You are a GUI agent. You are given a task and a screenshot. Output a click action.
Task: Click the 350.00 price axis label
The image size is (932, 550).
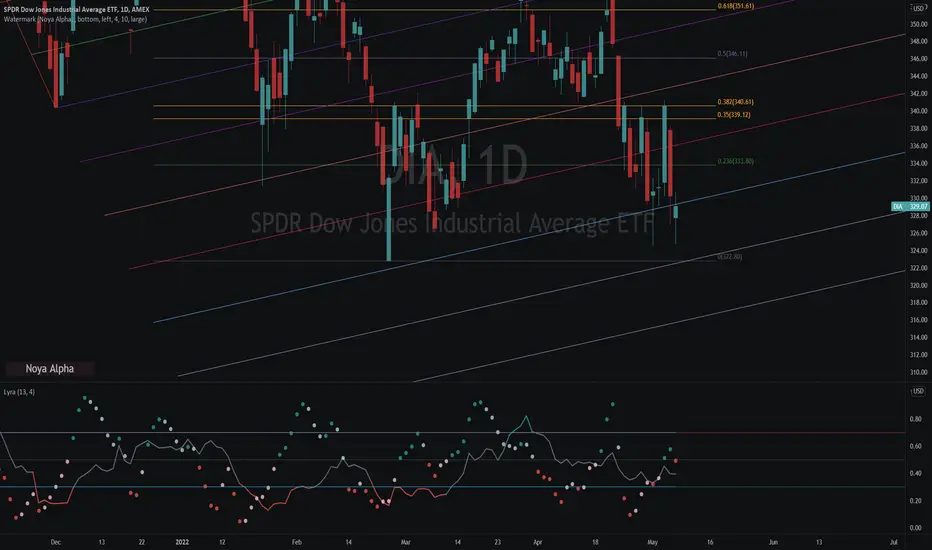pyautogui.click(x=918, y=24)
